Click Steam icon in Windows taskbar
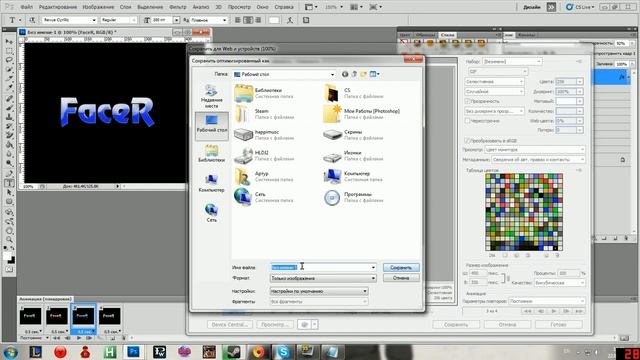Image resolution: width=640 pixels, height=360 pixels. point(233,351)
